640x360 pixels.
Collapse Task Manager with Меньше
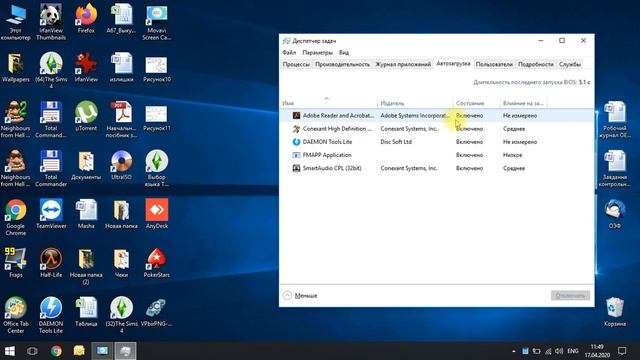pyautogui.click(x=300, y=296)
